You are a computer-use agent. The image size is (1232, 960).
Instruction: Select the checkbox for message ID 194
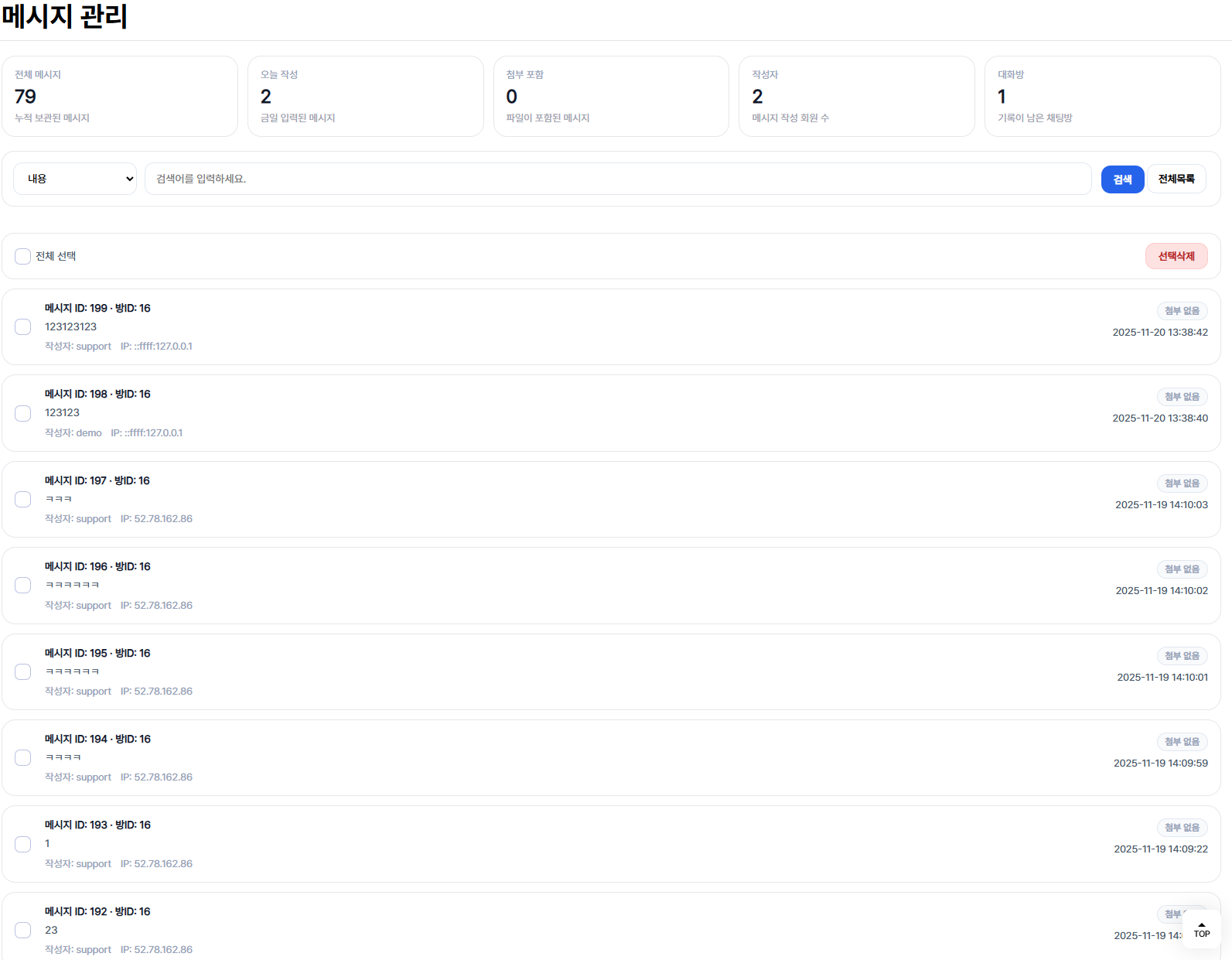(x=23, y=758)
